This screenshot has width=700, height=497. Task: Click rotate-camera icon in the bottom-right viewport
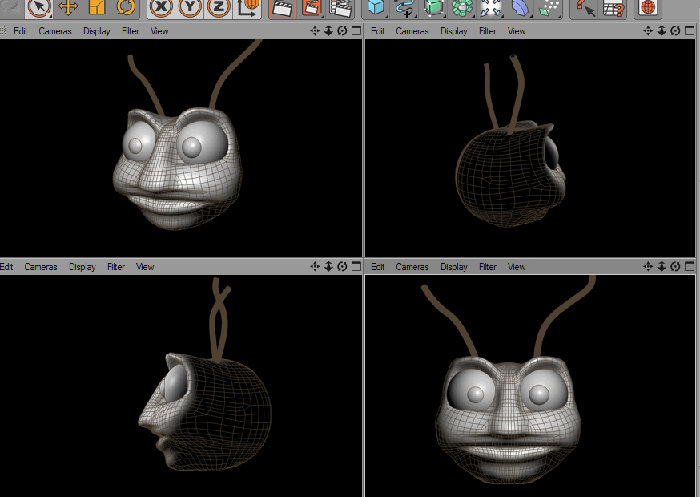pyautogui.click(x=675, y=267)
